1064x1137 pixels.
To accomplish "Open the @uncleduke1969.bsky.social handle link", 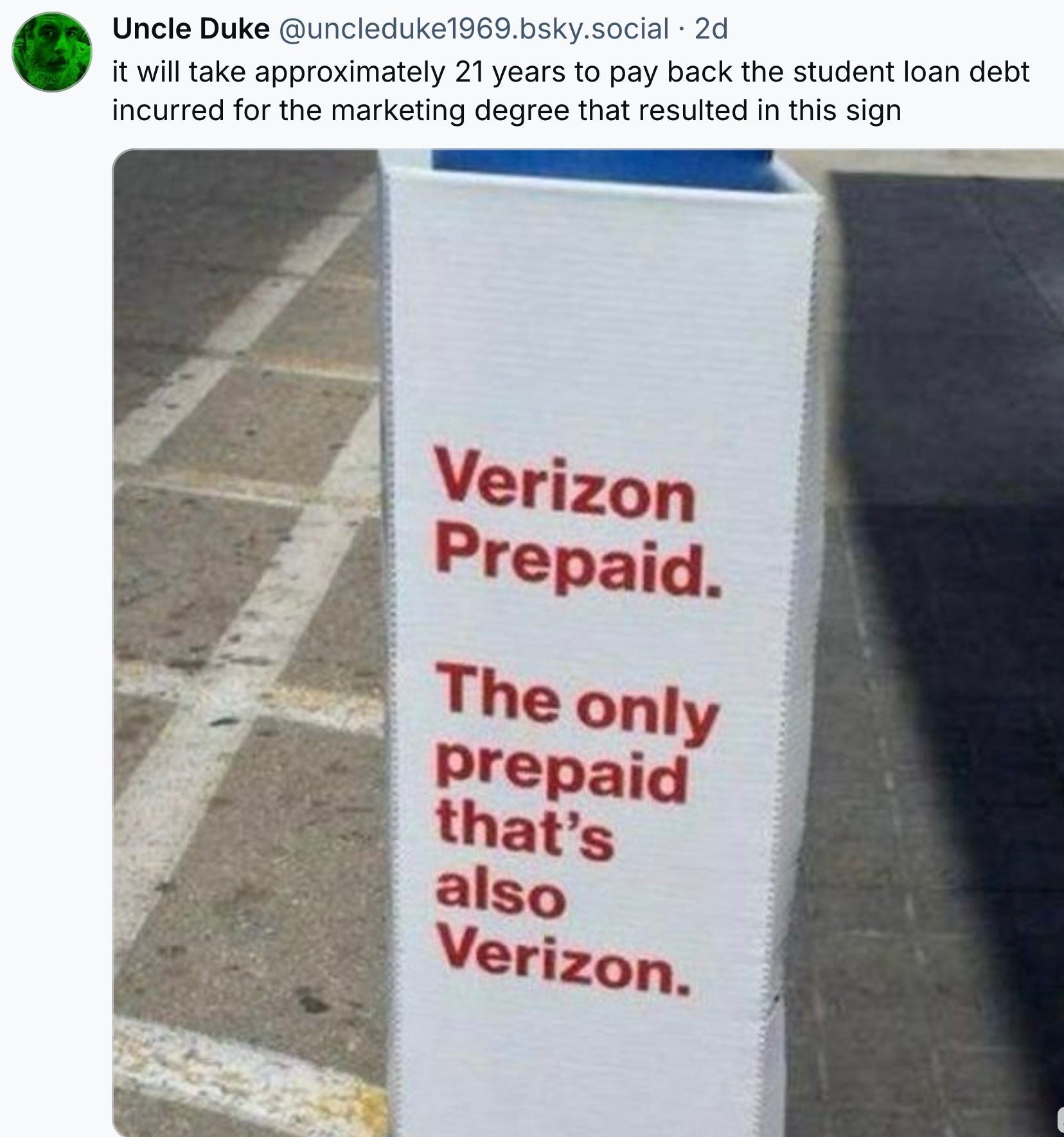I will [472, 29].
